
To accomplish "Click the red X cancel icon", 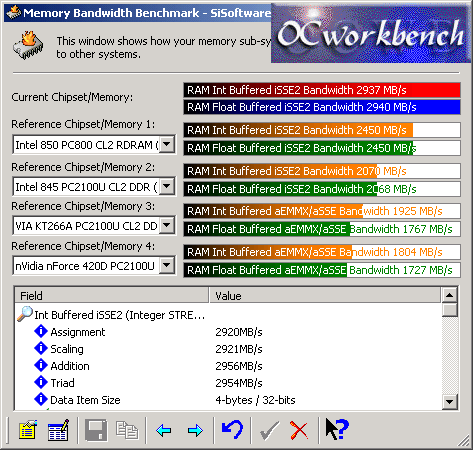I will click(299, 431).
